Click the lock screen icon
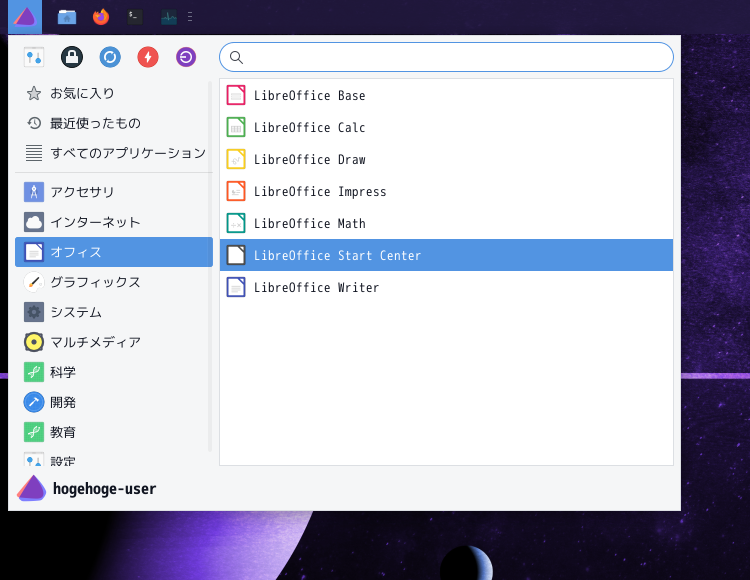The image size is (750, 580). 72,57
